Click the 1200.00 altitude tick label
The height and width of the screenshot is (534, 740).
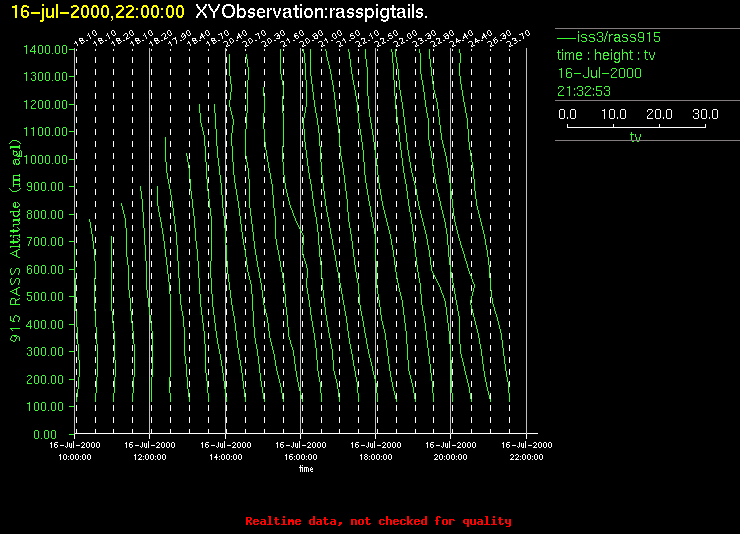[45, 104]
